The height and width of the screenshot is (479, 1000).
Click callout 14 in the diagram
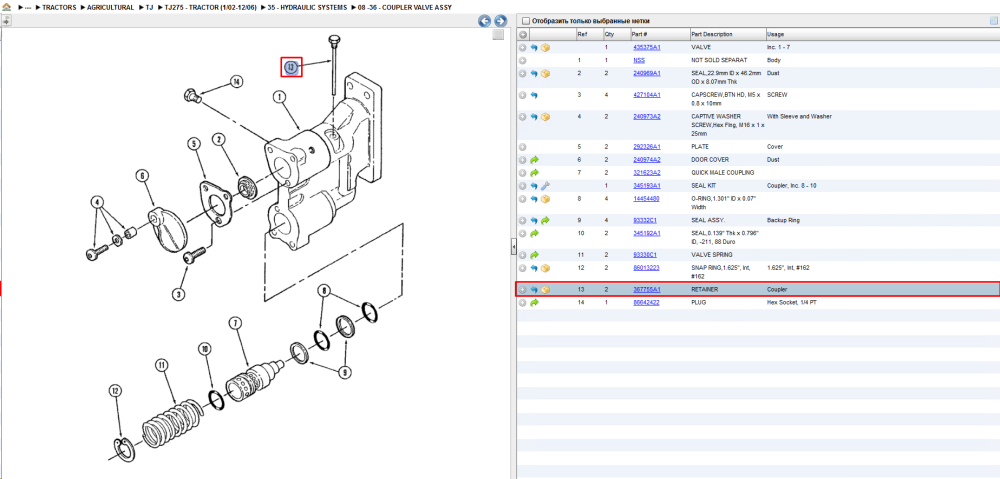point(237,82)
